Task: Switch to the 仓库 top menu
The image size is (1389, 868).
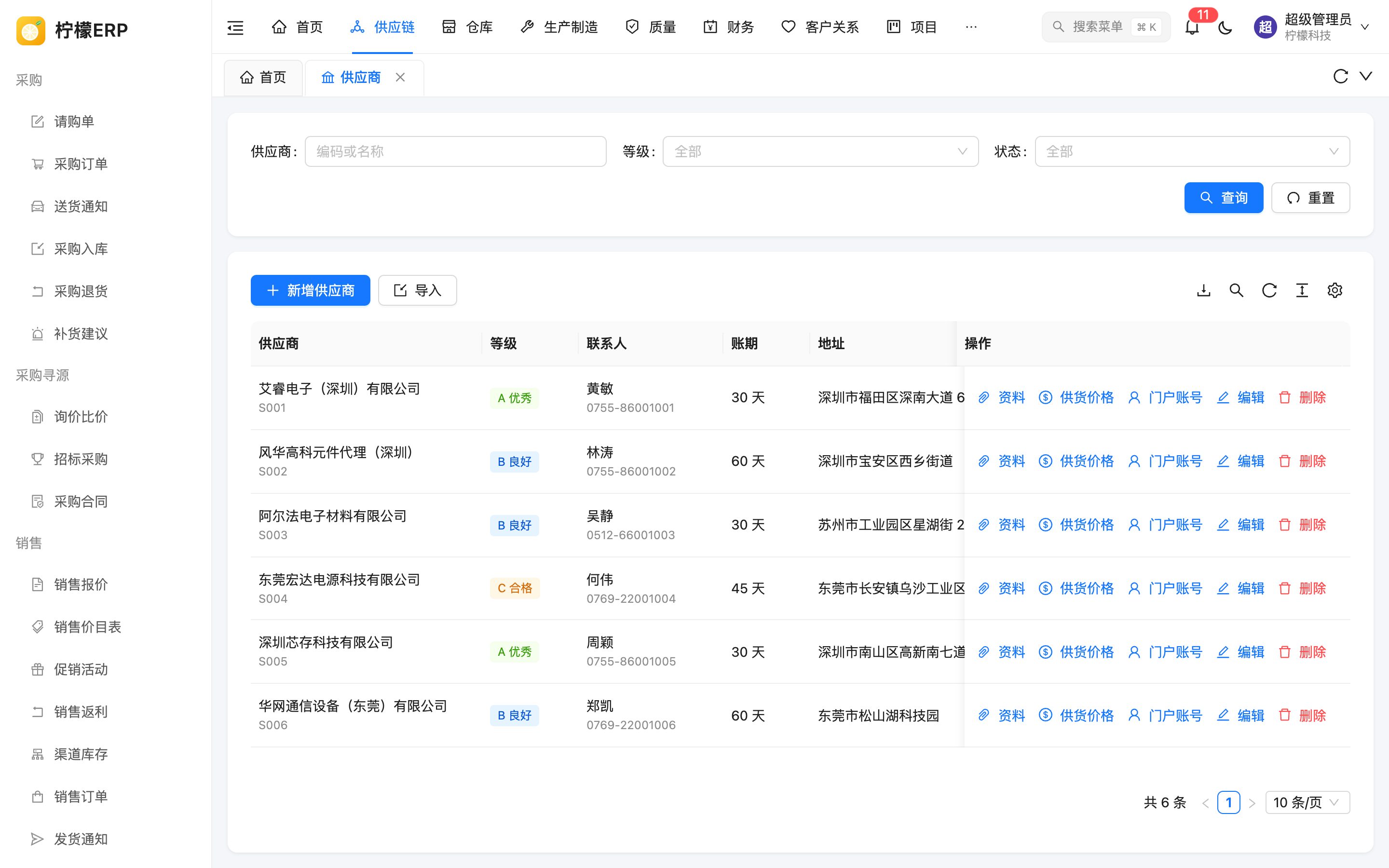Action: tap(467, 27)
